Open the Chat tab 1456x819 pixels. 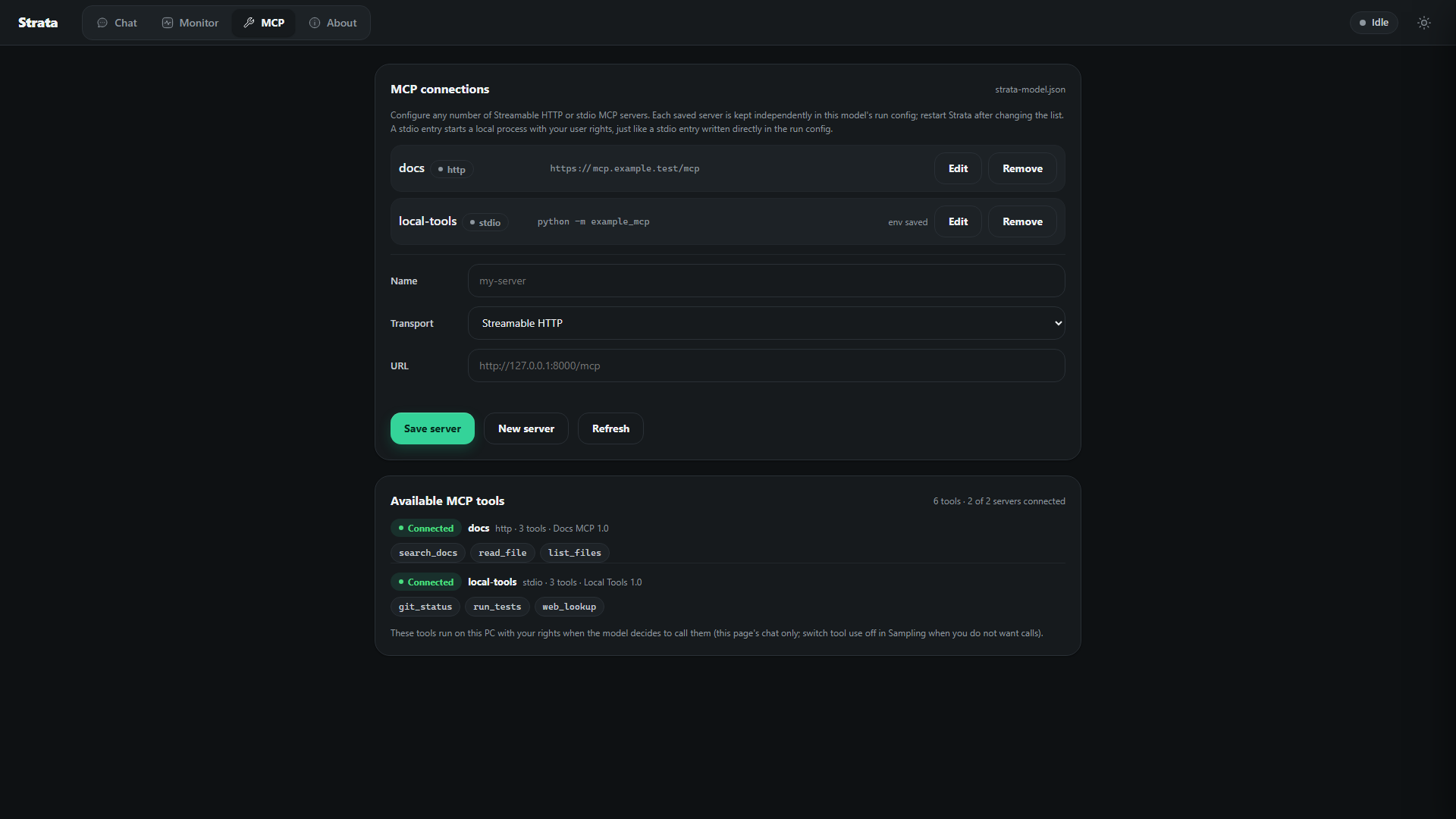point(117,23)
